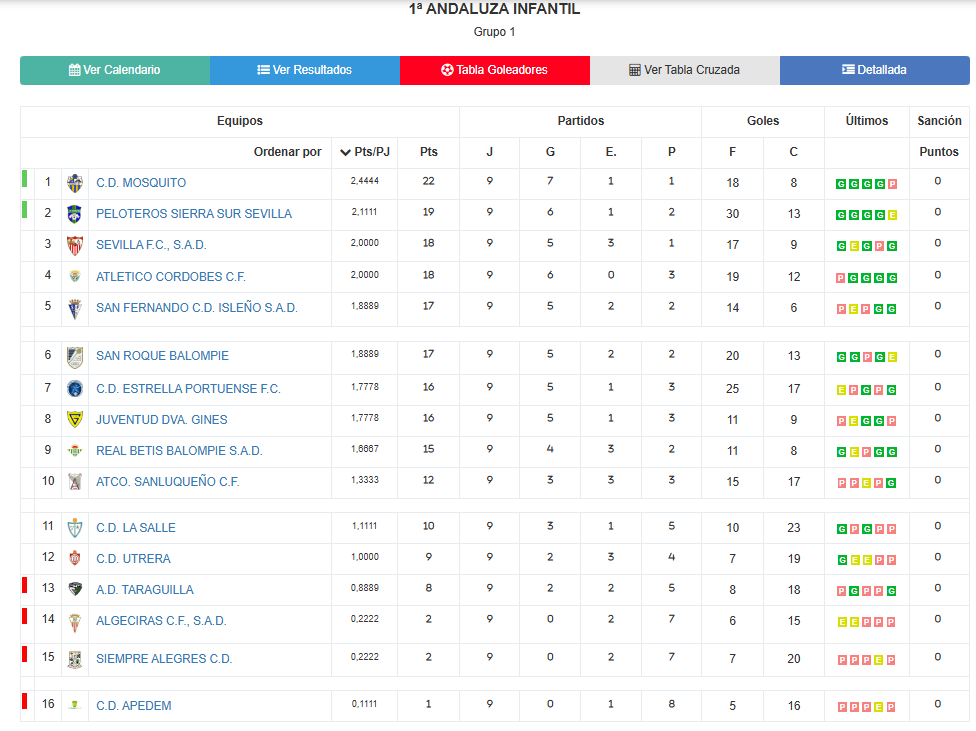Click Peloteros Sierra Sur's last result, the yellow E square
This screenshot has width=976, height=731.
click(x=892, y=215)
